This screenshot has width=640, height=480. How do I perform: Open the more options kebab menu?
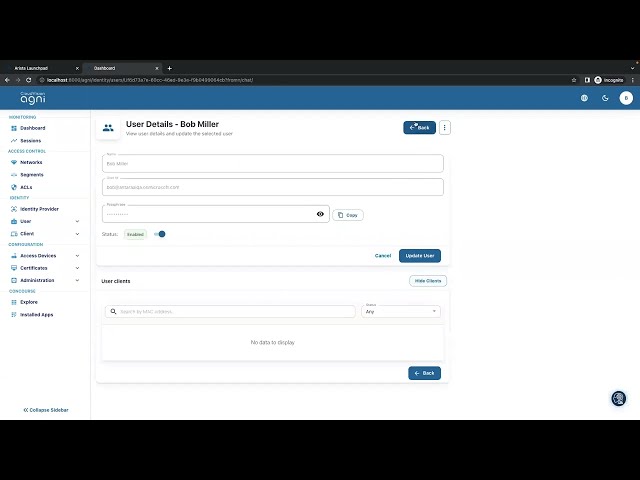pyautogui.click(x=444, y=128)
